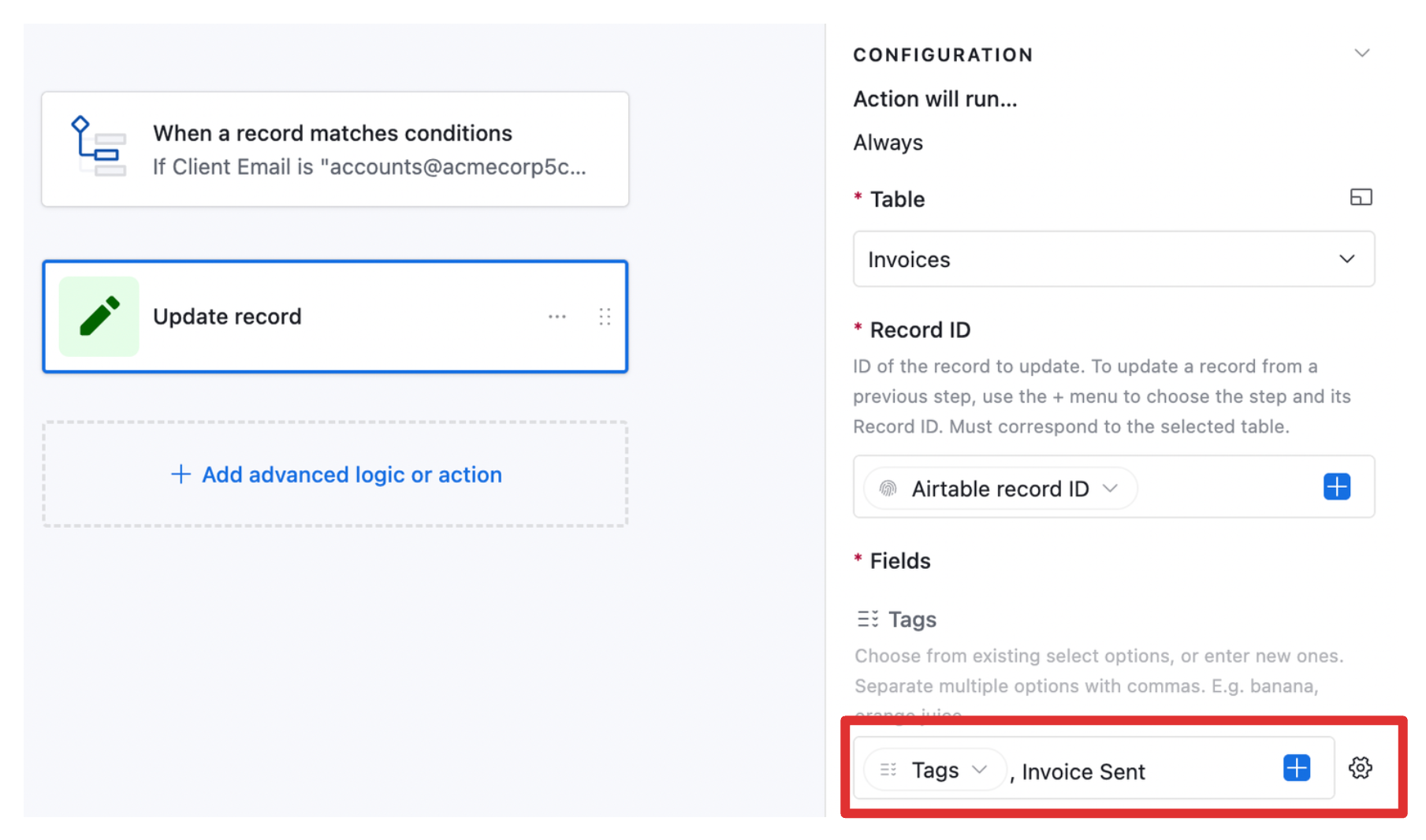Select the When a record matches conditions trigger
The width and height of the screenshot is (1426, 840).
(335, 149)
